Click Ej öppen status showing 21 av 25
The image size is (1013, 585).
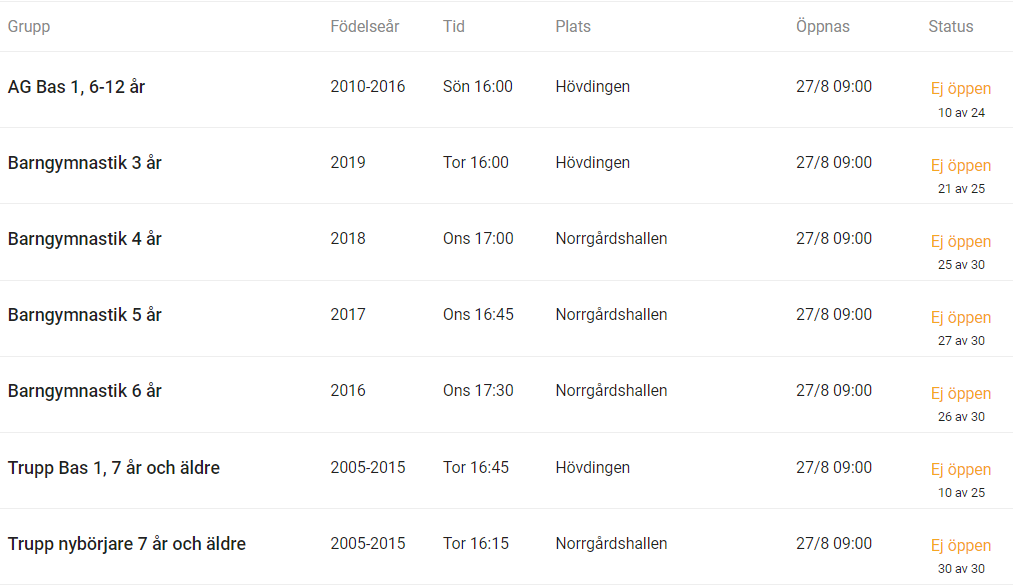961,165
